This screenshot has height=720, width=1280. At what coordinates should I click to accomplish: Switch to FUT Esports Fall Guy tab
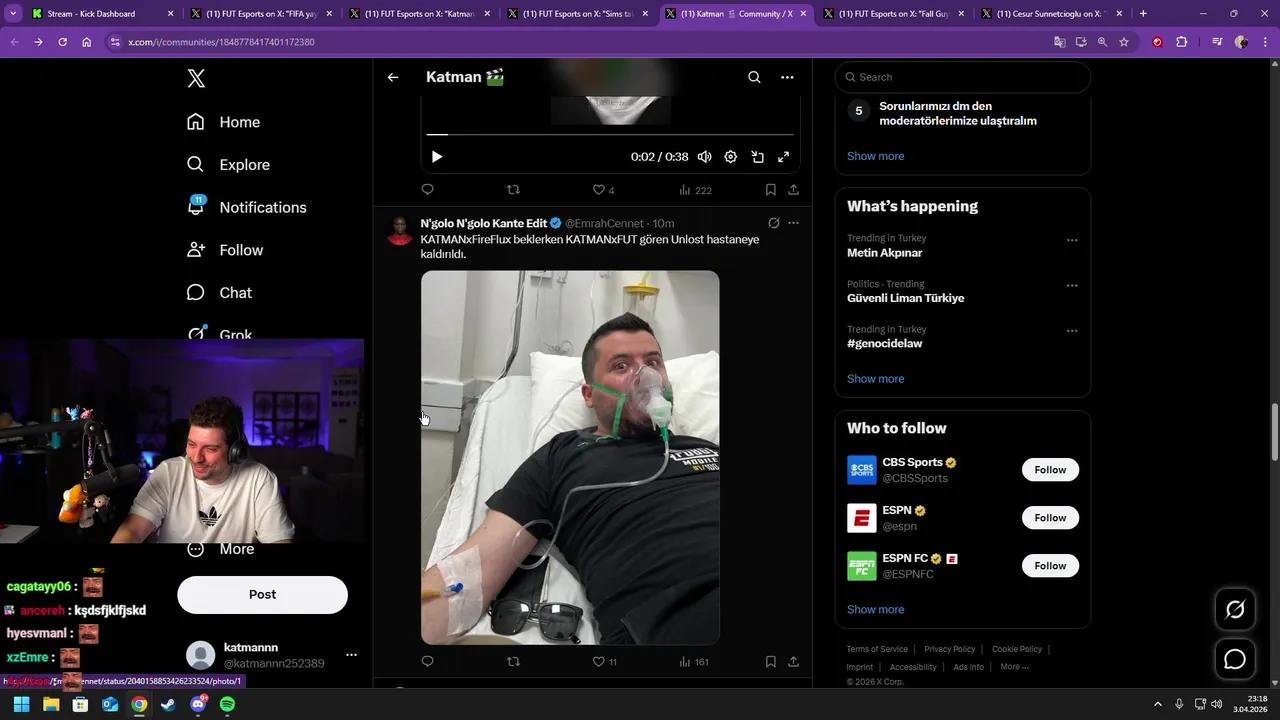point(892,14)
